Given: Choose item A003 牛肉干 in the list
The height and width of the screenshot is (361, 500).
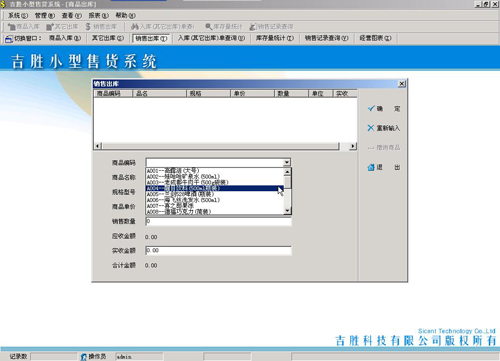Looking at the screenshot, I should point(215,182).
